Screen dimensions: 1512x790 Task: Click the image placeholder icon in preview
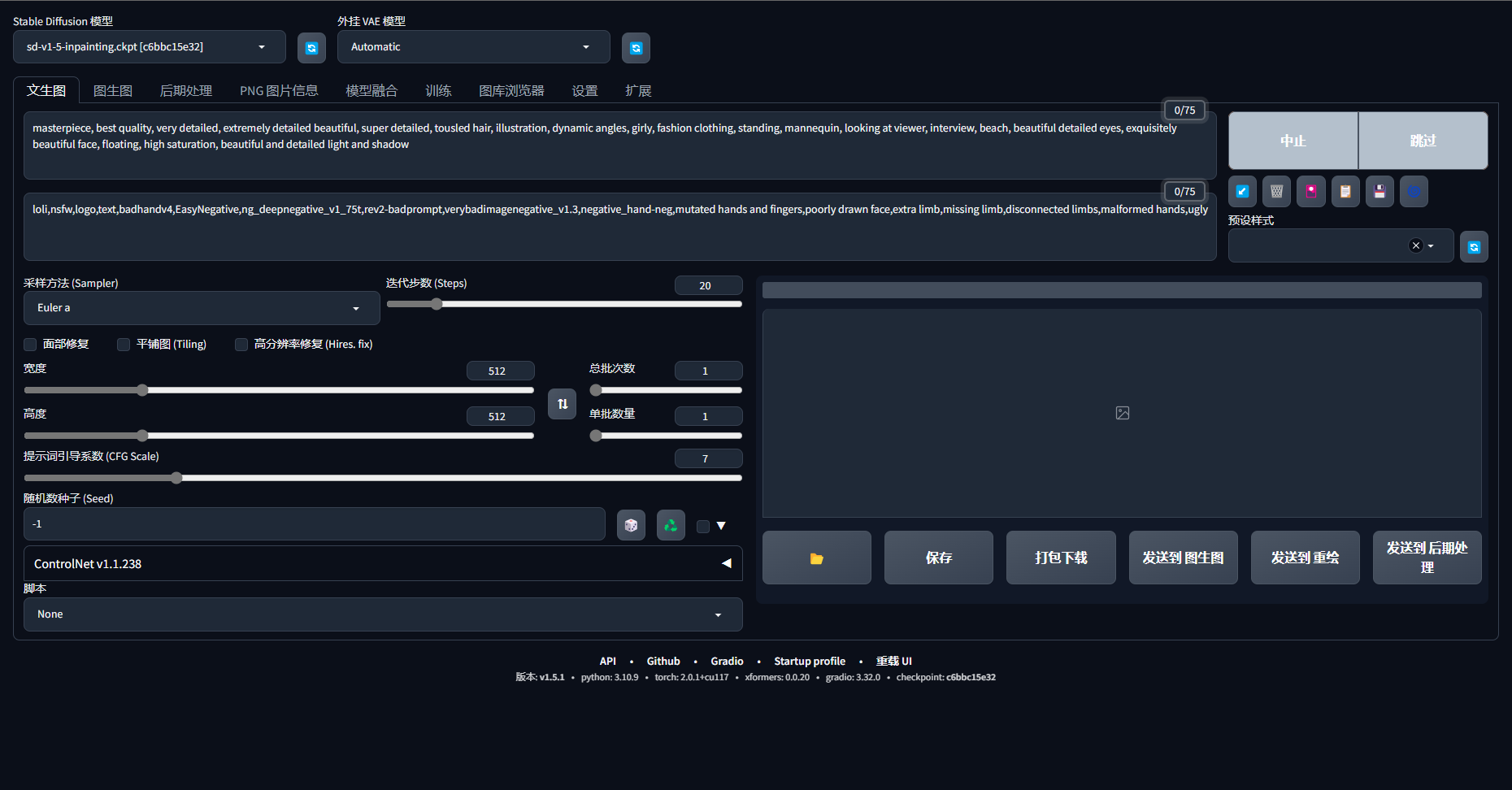1122,413
